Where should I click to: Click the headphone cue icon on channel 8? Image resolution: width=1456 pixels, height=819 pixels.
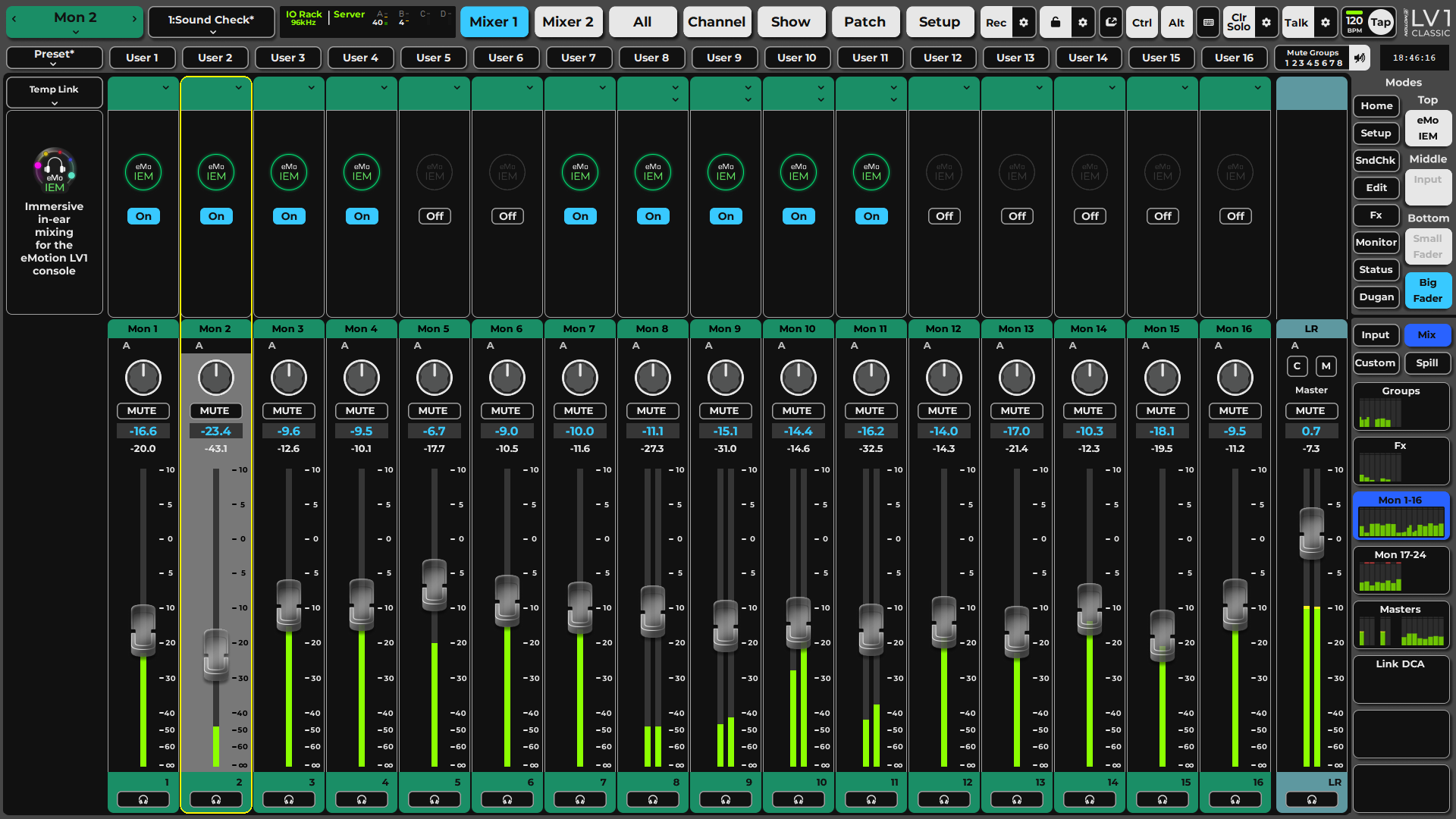[653, 799]
